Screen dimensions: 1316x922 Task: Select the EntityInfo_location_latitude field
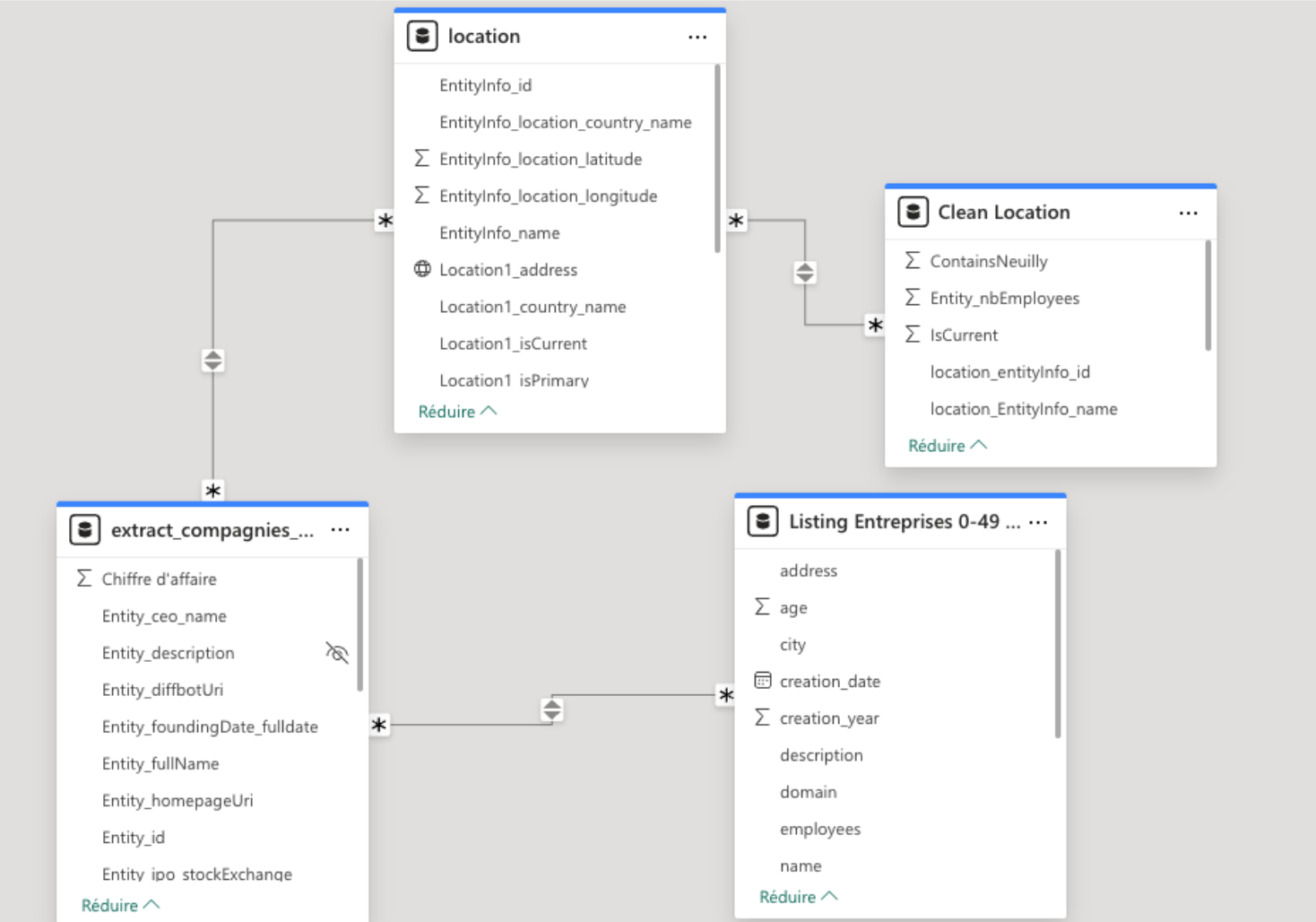540,160
